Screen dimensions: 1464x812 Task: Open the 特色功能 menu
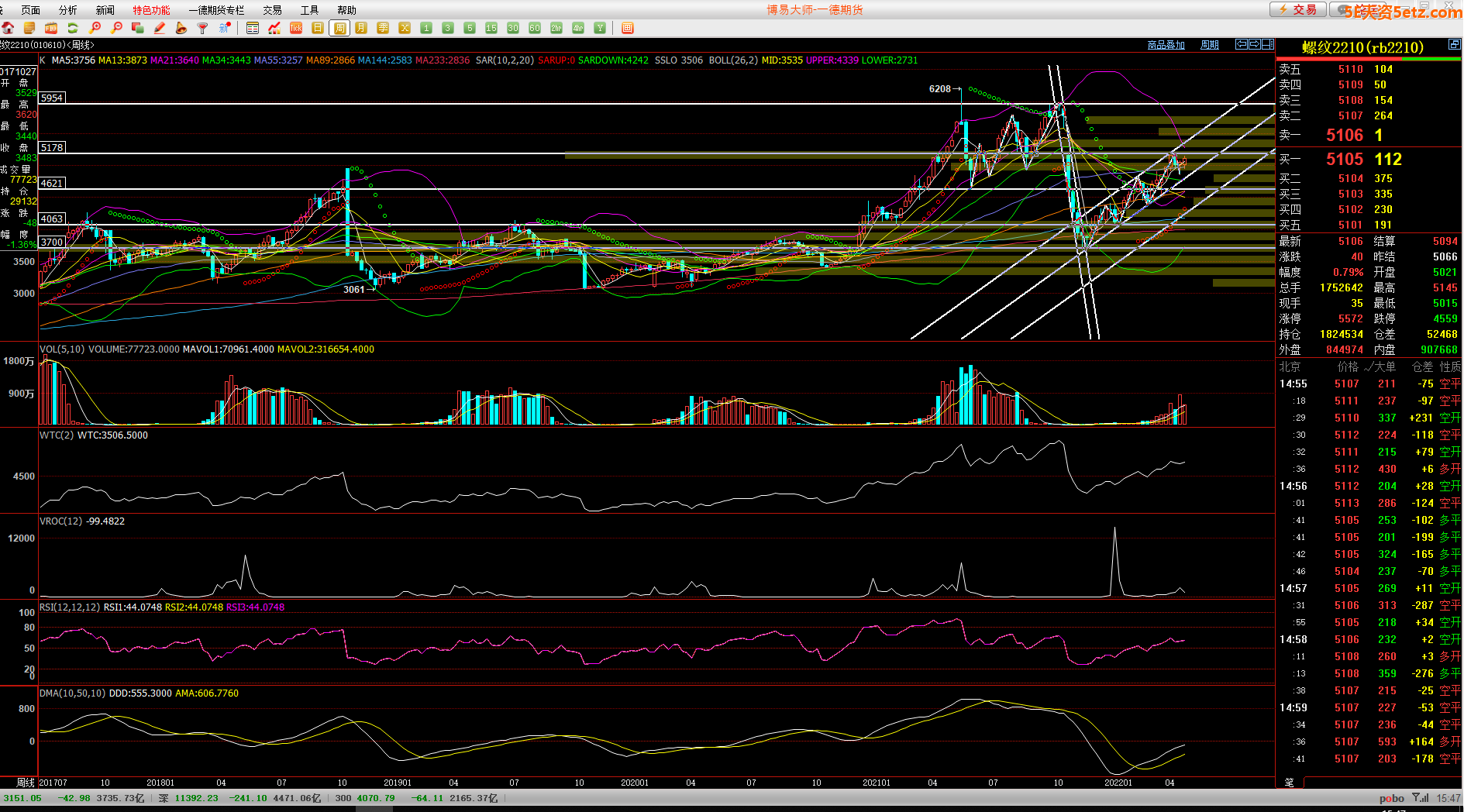pos(152,10)
